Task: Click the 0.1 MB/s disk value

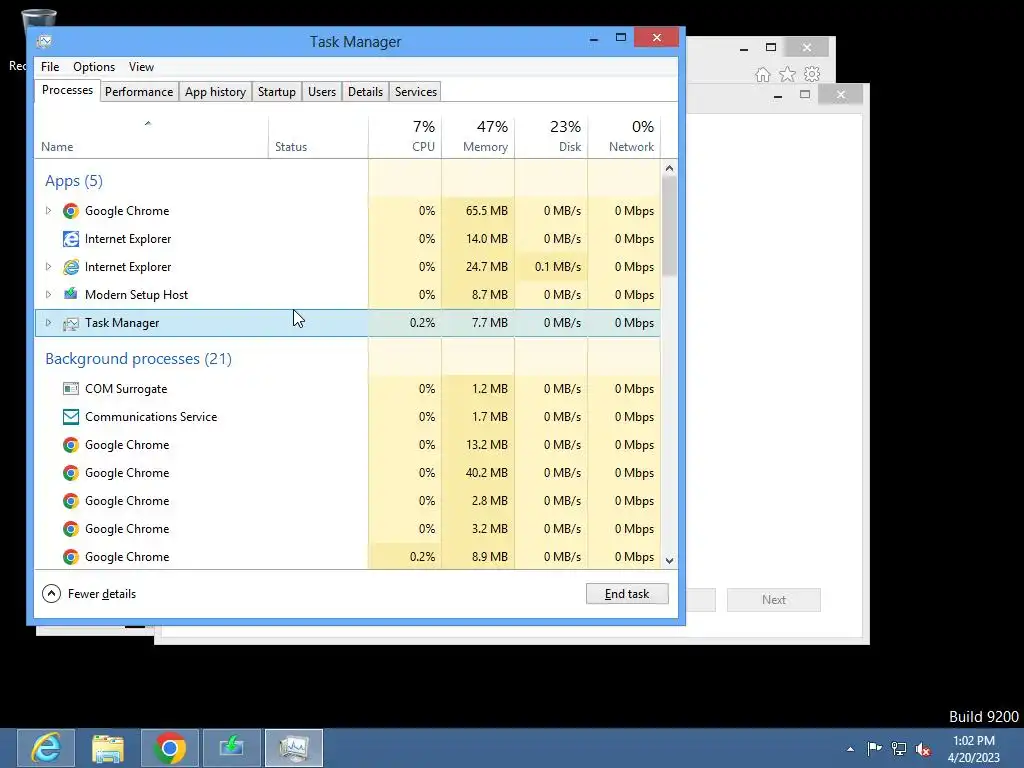Action: (558, 267)
